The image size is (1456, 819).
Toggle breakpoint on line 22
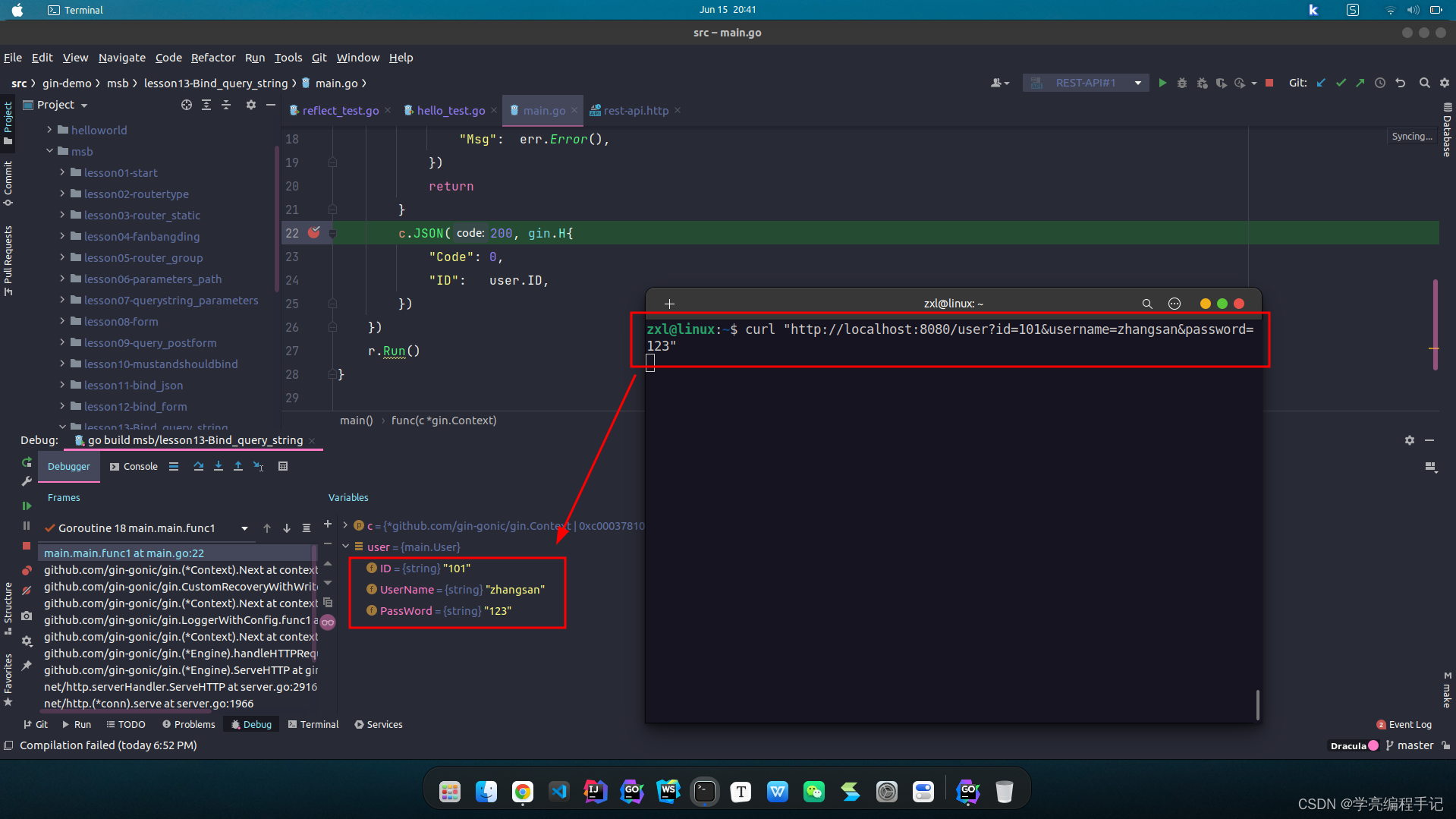click(314, 232)
